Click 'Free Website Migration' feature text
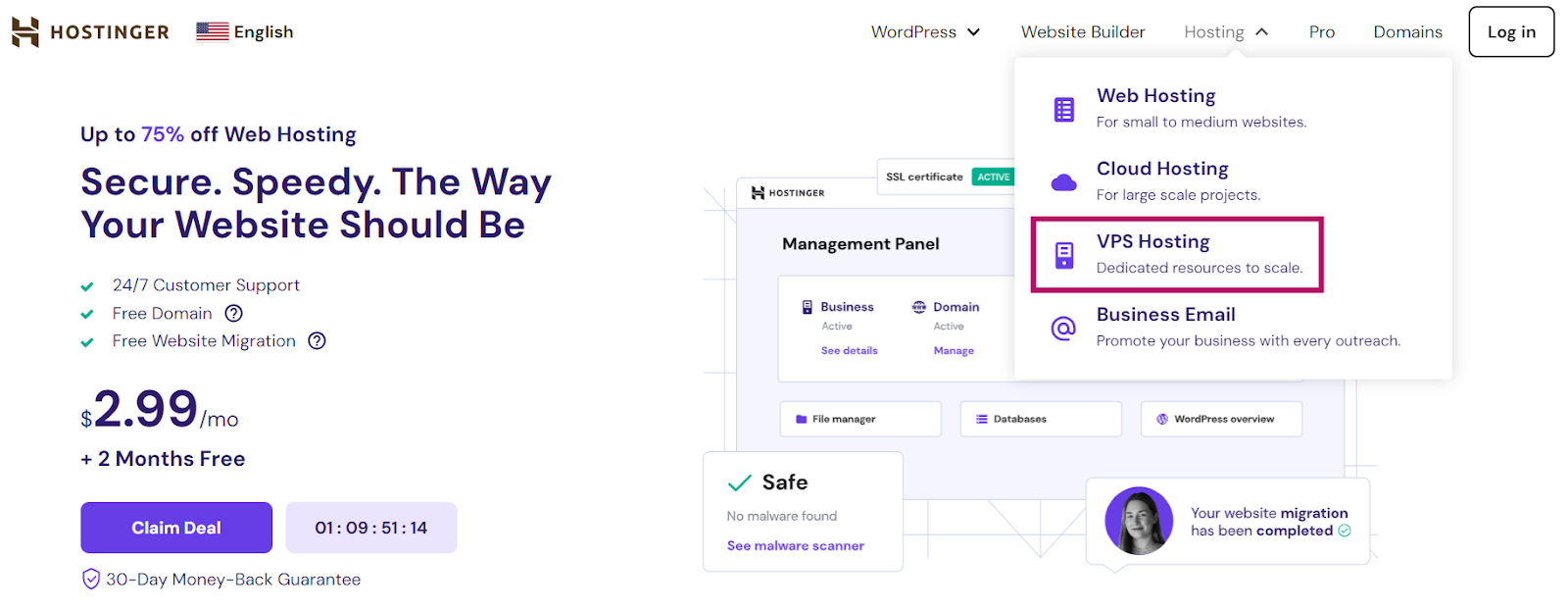The width and height of the screenshot is (1568, 610). 204,341
